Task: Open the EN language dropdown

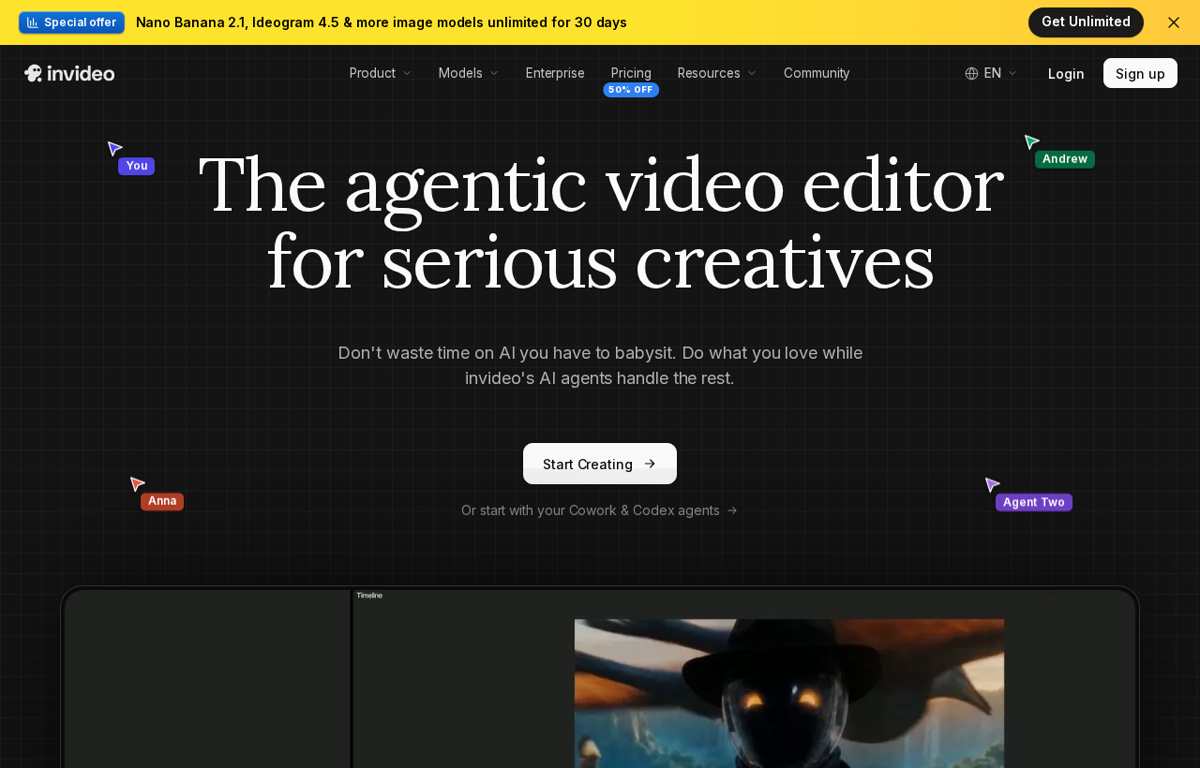Action: [991, 73]
